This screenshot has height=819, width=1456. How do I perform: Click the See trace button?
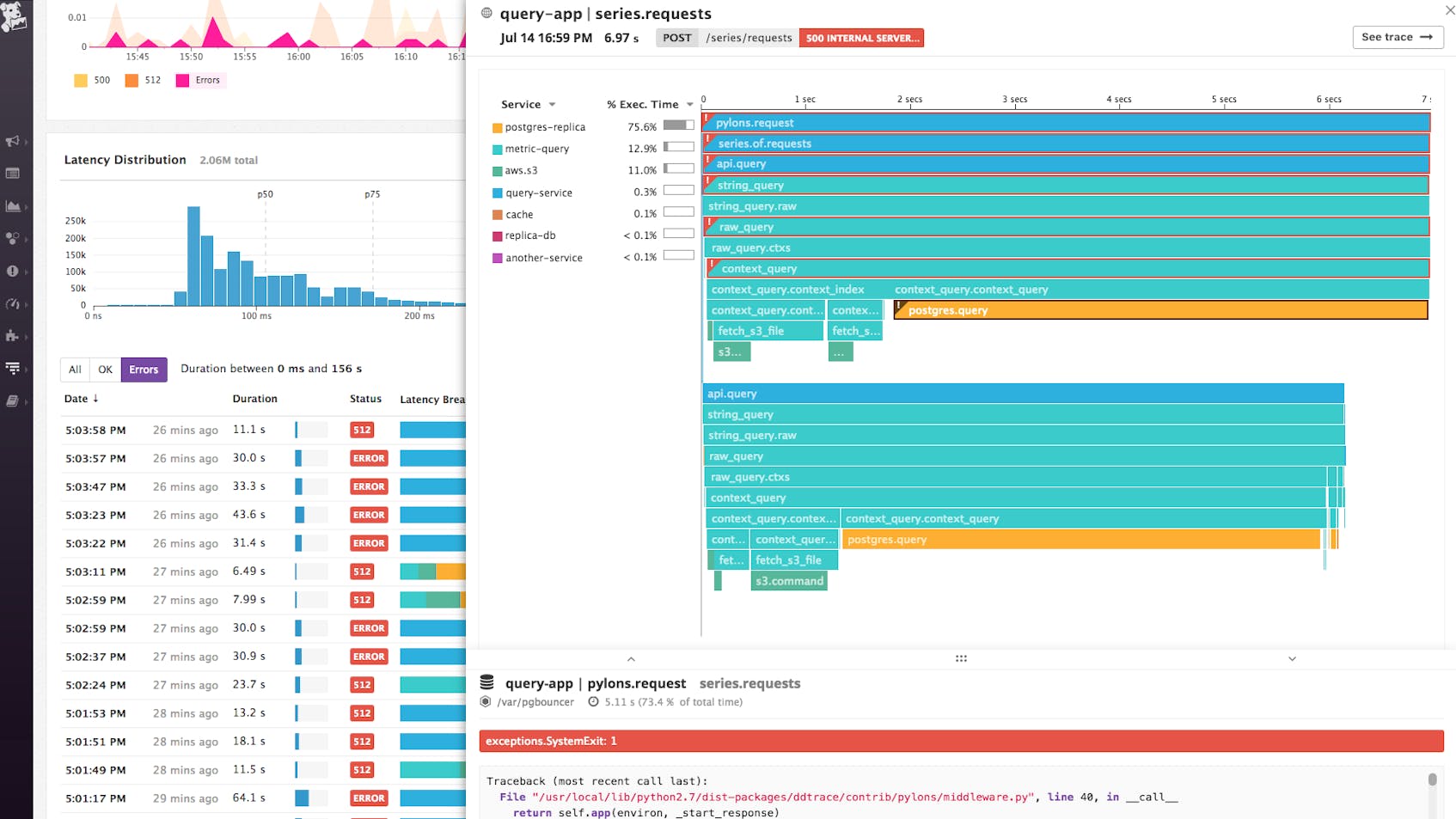pos(1398,37)
